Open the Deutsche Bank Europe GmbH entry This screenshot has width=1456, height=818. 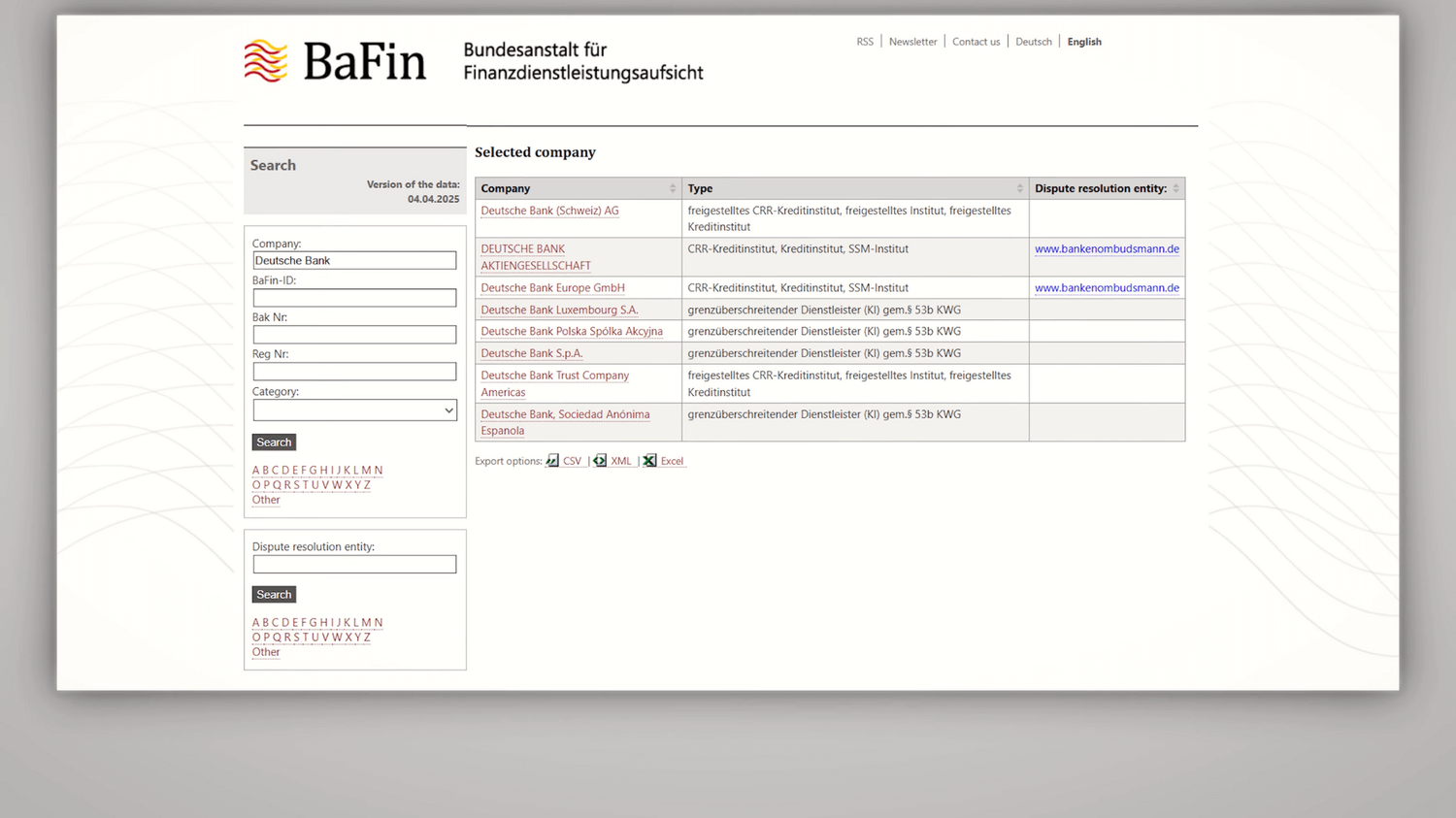(551, 287)
